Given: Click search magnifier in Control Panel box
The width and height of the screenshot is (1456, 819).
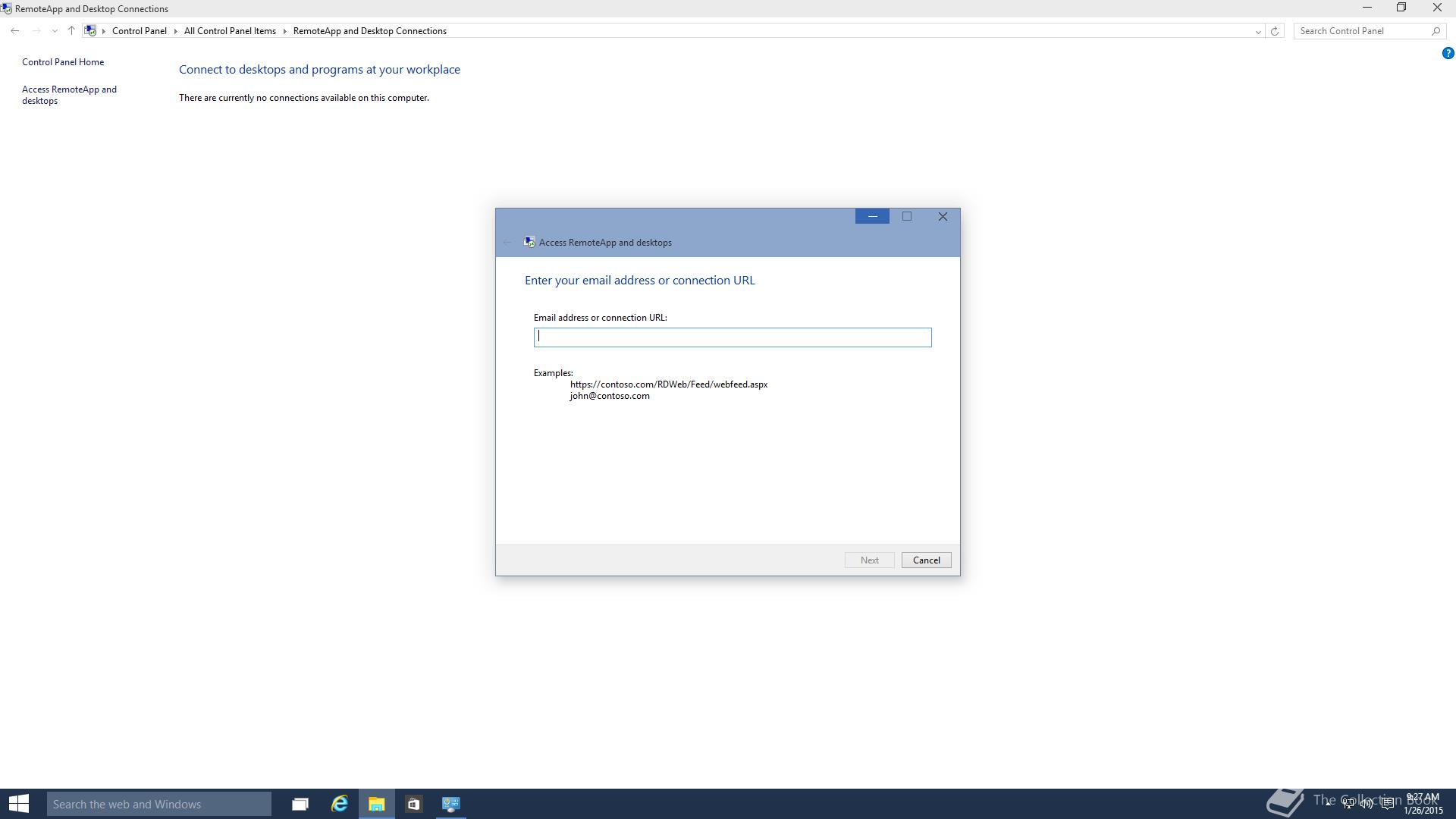Looking at the screenshot, I should 1436,31.
